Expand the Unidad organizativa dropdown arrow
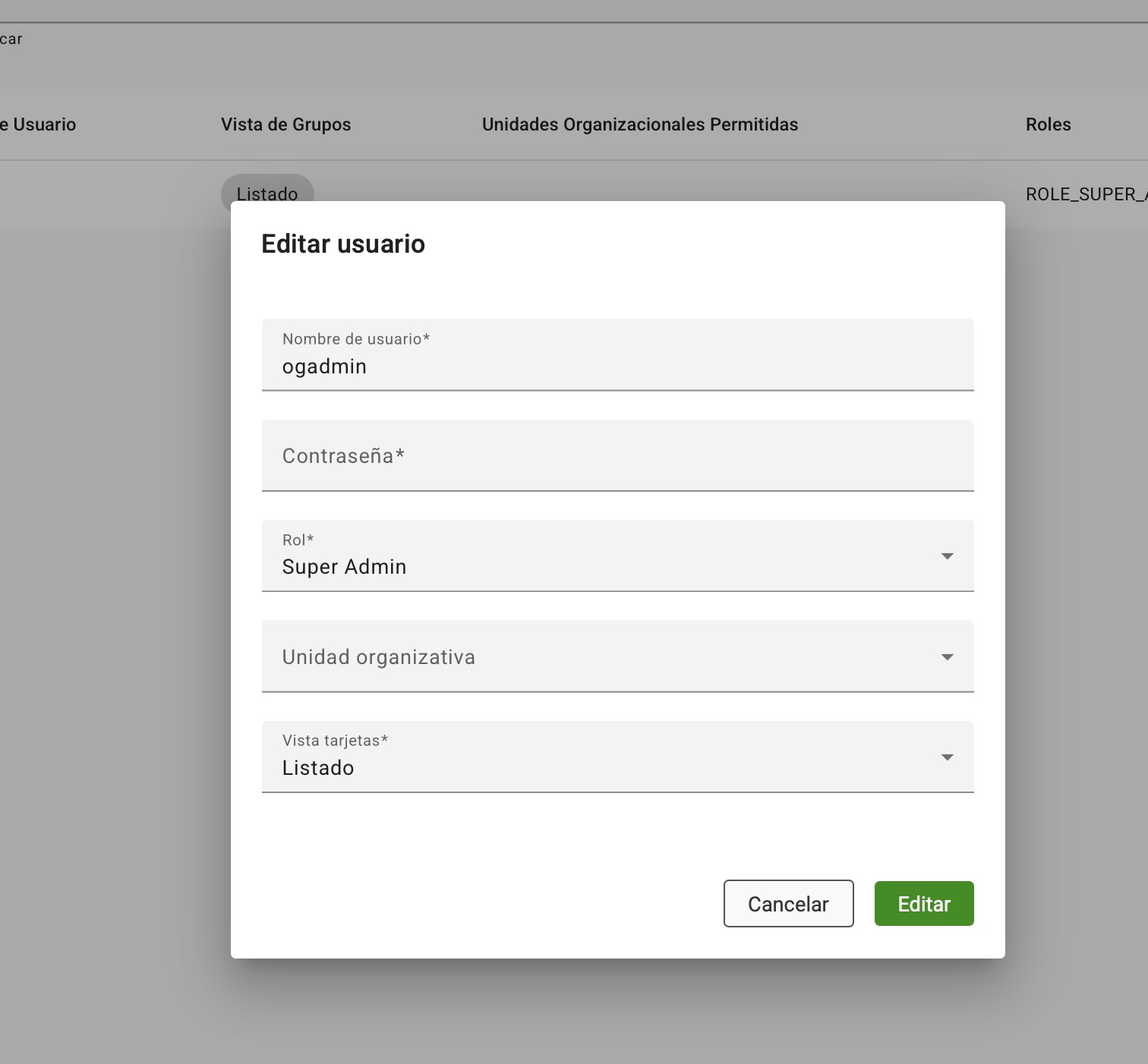Screen dimensions: 1148x1064 tap(947, 657)
